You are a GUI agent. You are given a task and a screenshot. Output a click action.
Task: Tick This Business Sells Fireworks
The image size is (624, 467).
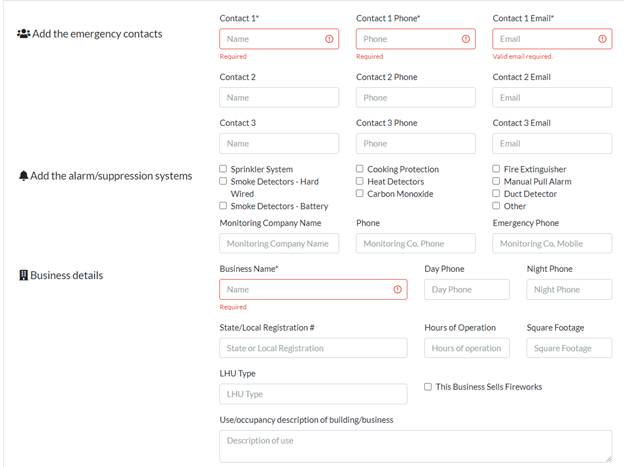(428, 387)
